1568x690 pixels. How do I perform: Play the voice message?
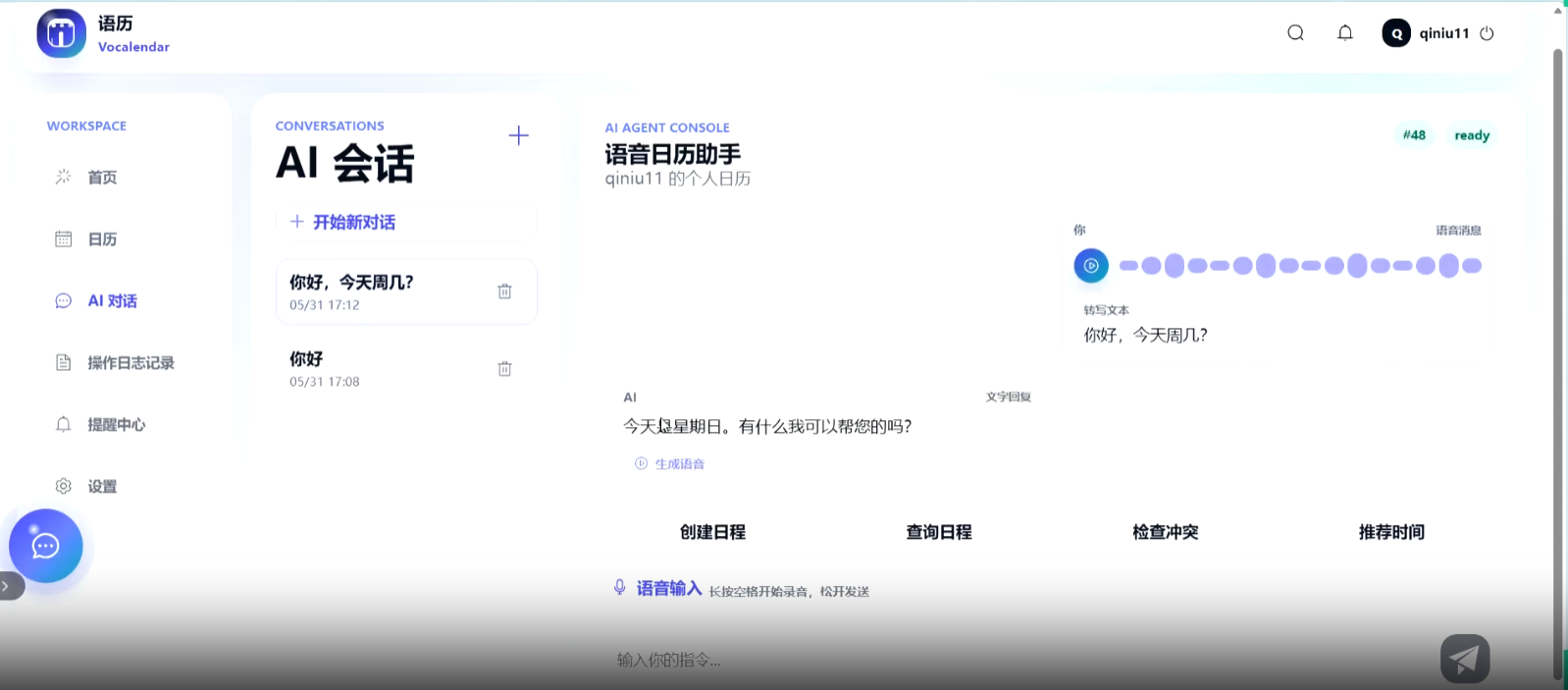click(x=1091, y=265)
